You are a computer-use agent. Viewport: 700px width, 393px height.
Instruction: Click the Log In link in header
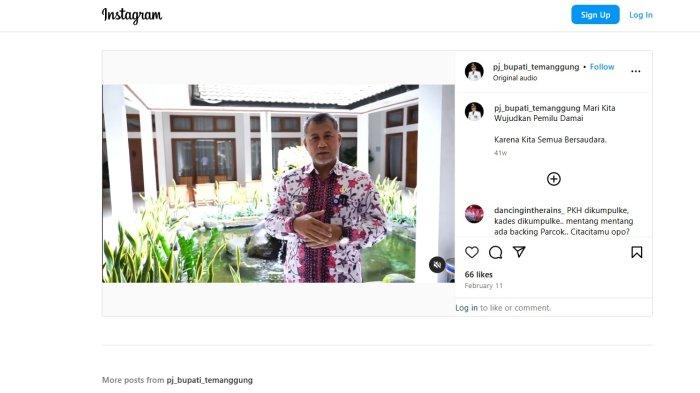click(641, 15)
